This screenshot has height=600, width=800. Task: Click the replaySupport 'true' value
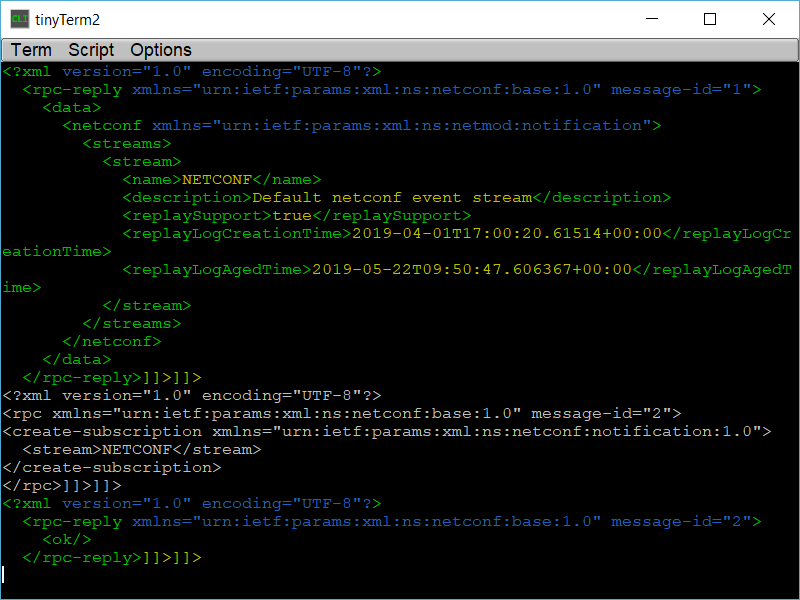tap(292, 216)
